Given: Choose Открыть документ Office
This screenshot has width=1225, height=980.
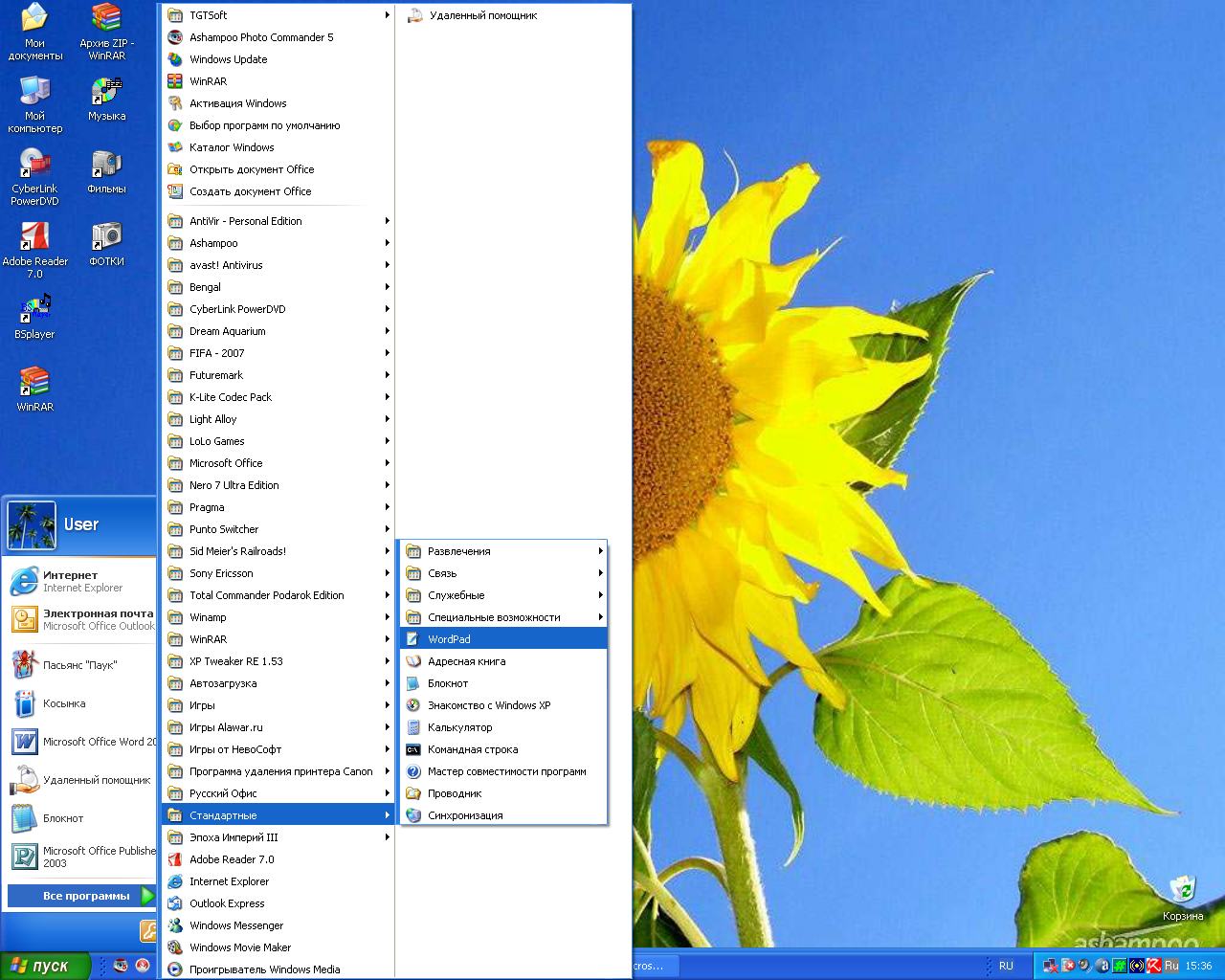Looking at the screenshot, I should [x=278, y=169].
